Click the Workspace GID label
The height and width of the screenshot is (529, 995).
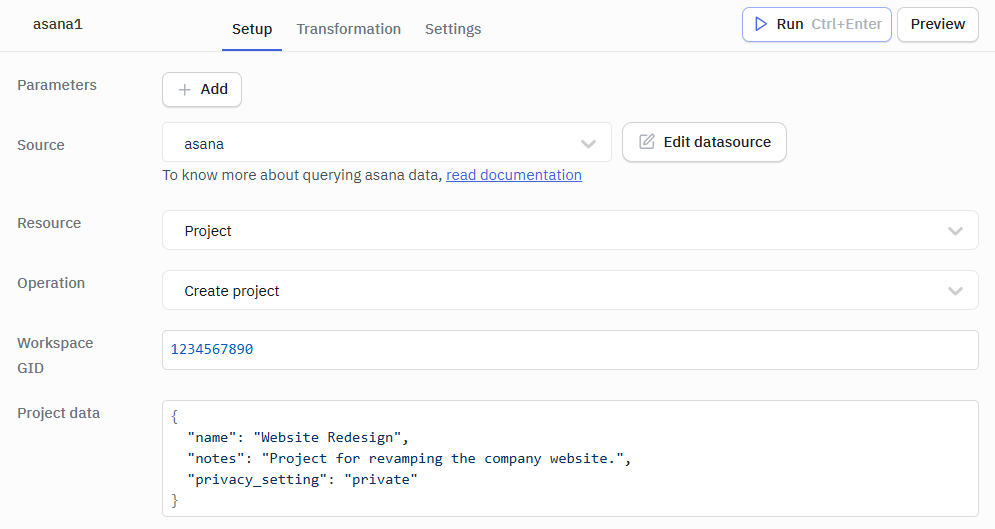(x=55, y=355)
